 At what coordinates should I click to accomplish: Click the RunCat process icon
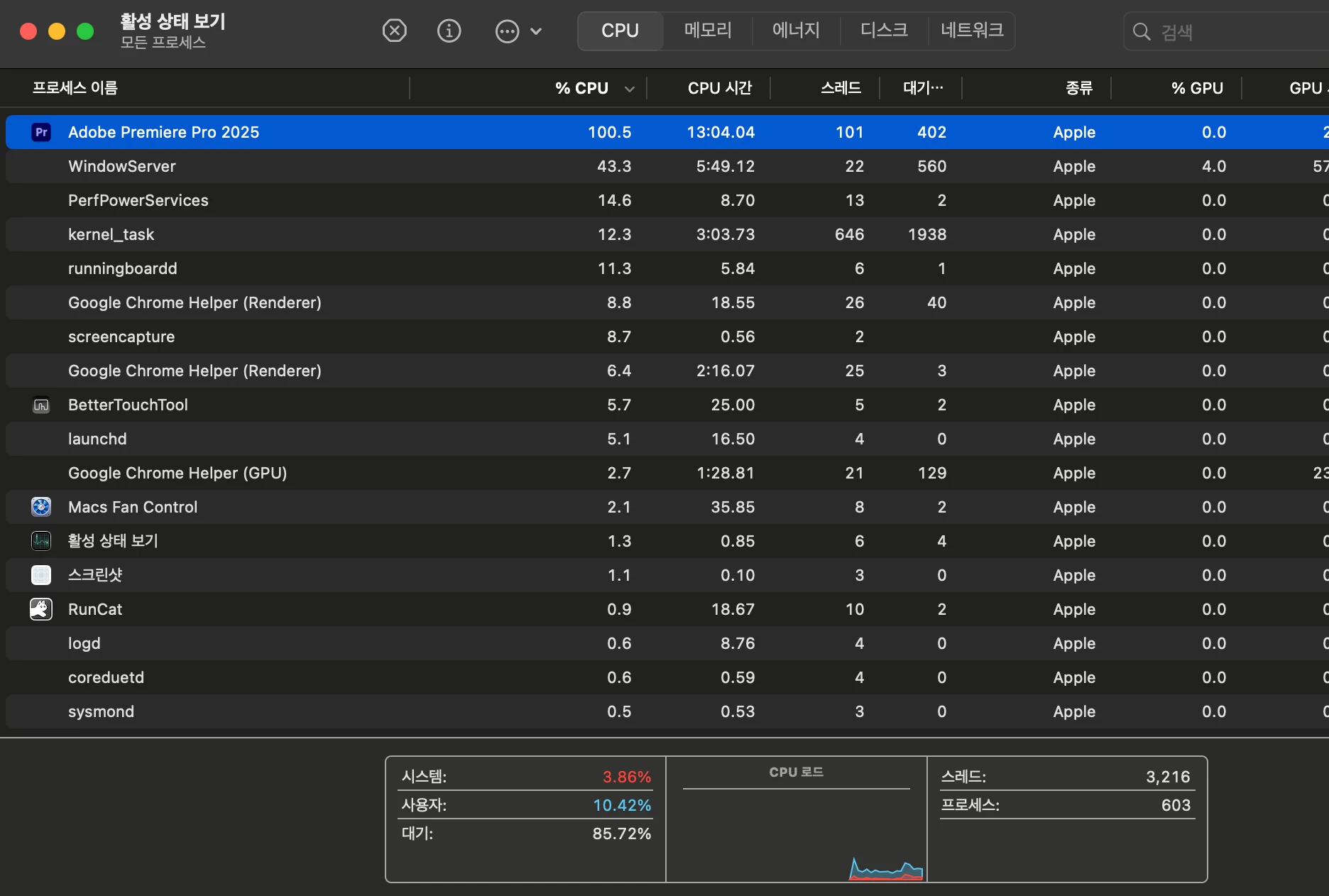(x=42, y=609)
